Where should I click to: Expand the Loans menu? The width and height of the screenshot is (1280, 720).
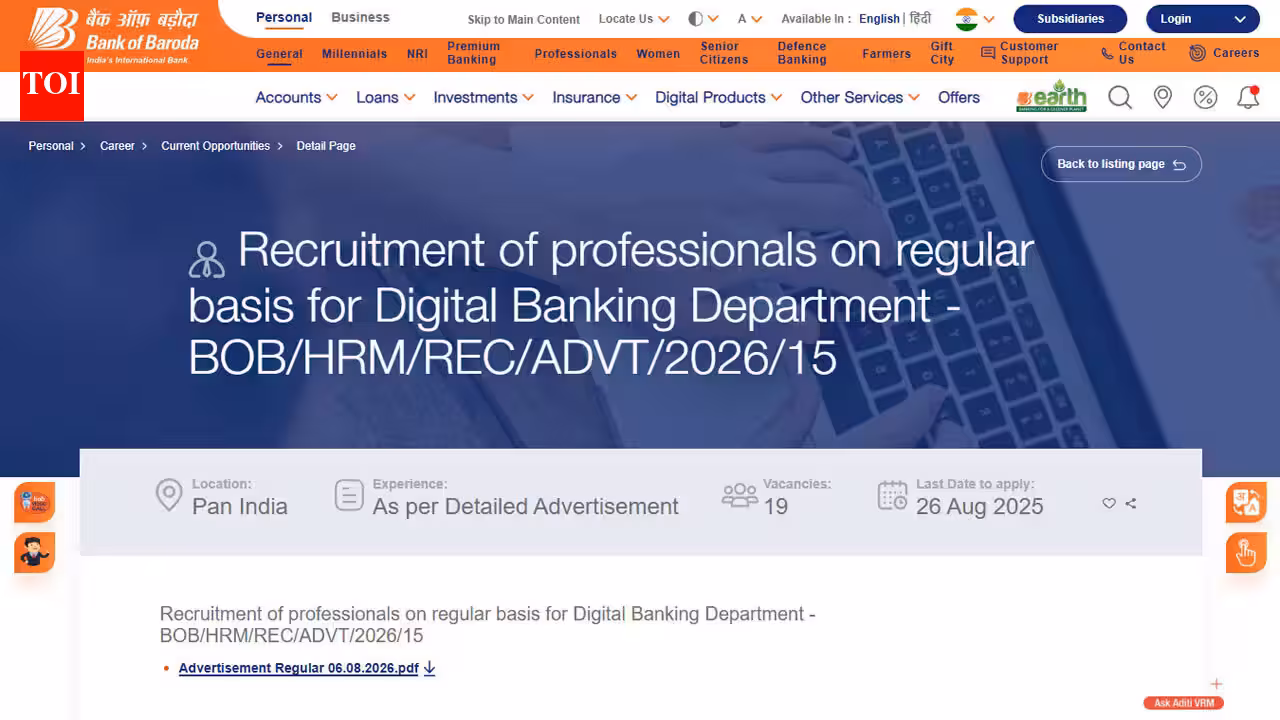(x=385, y=97)
